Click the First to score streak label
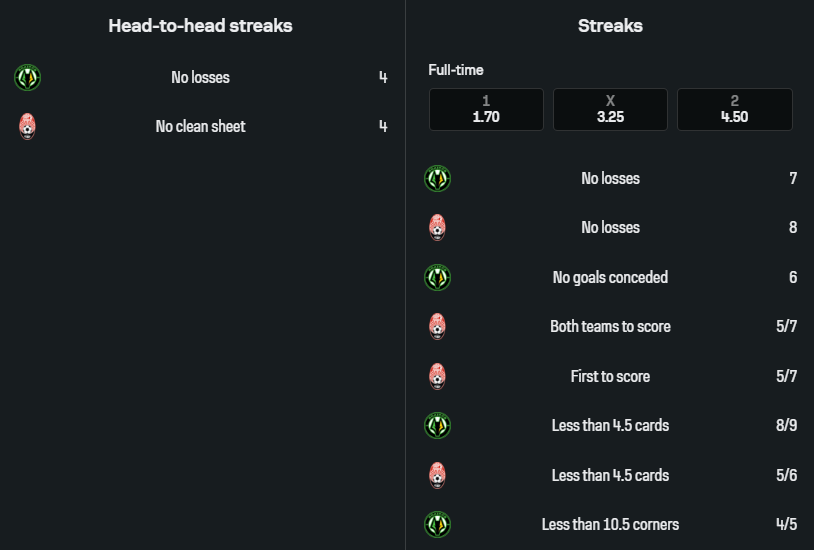 point(610,377)
